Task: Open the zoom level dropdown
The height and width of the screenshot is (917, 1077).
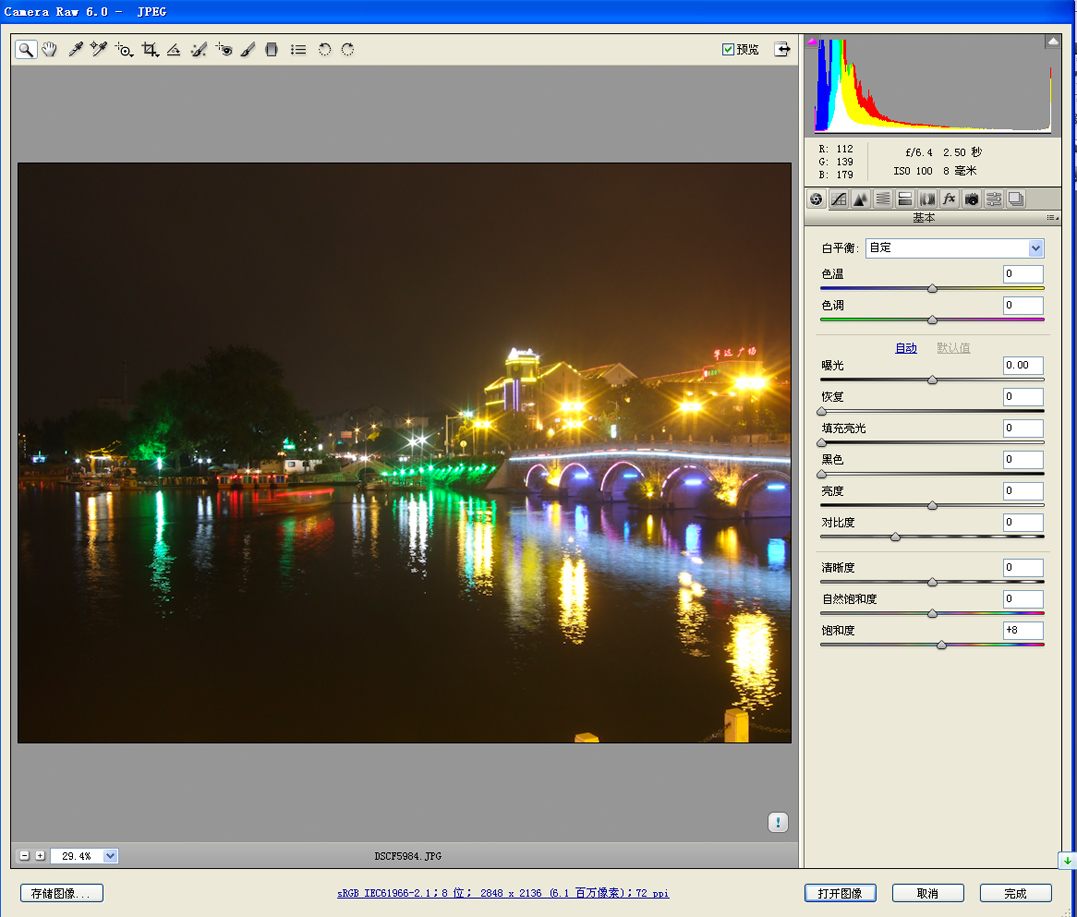Action: point(110,856)
